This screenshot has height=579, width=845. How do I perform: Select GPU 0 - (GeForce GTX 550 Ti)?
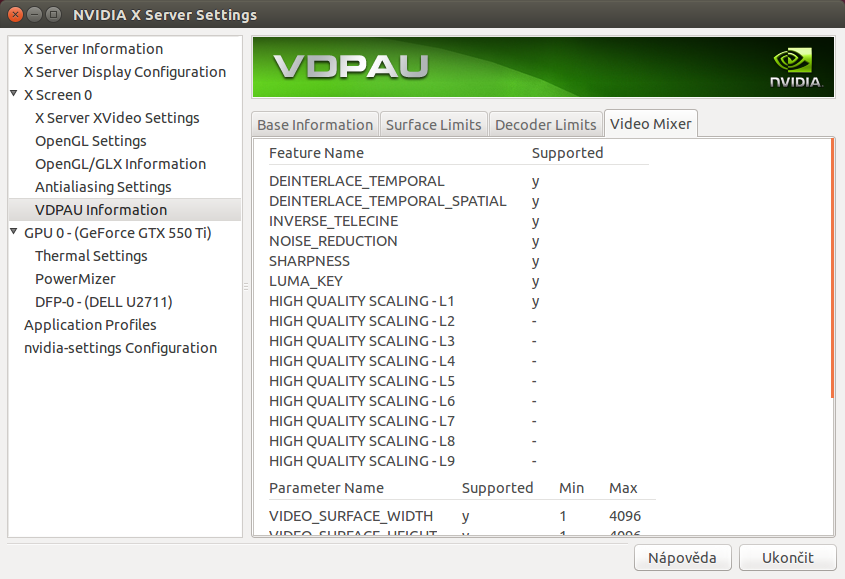[117, 233]
